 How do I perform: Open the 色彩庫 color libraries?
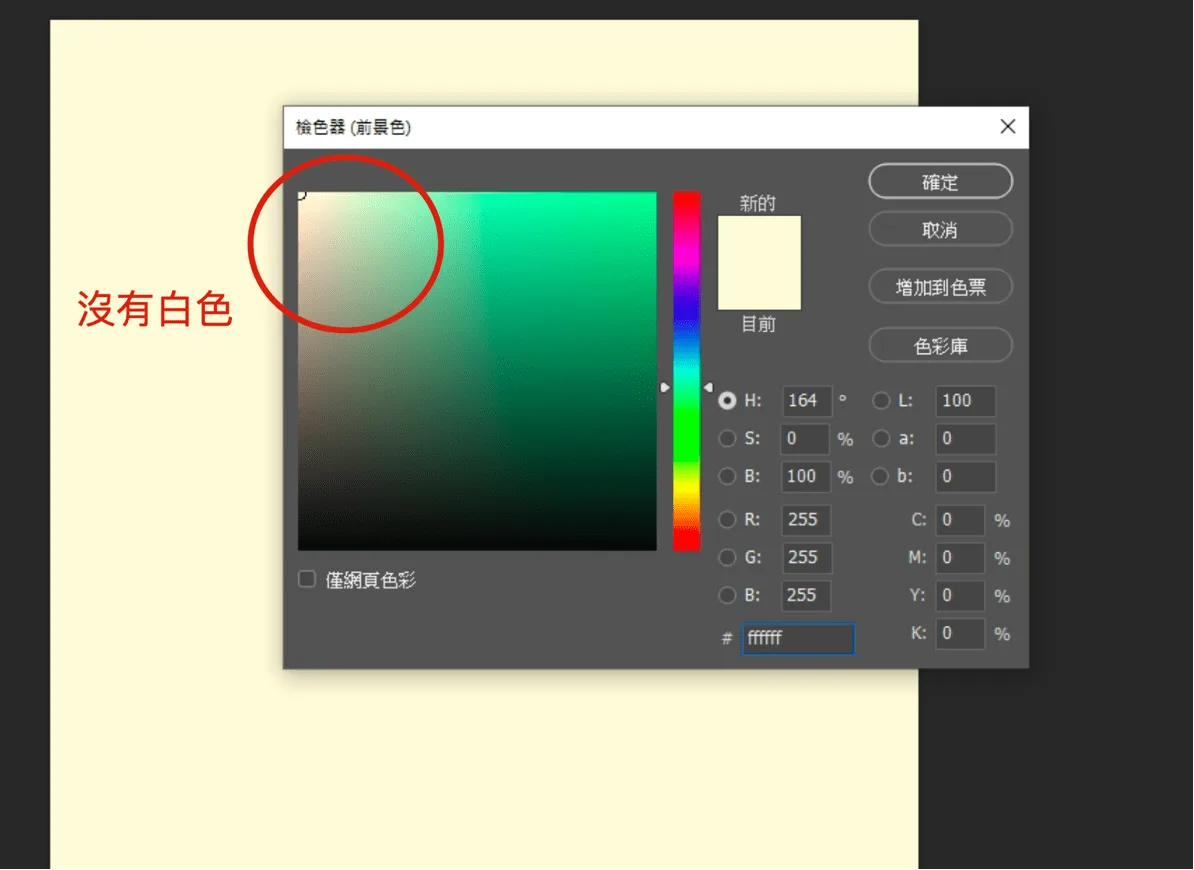coord(940,346)
